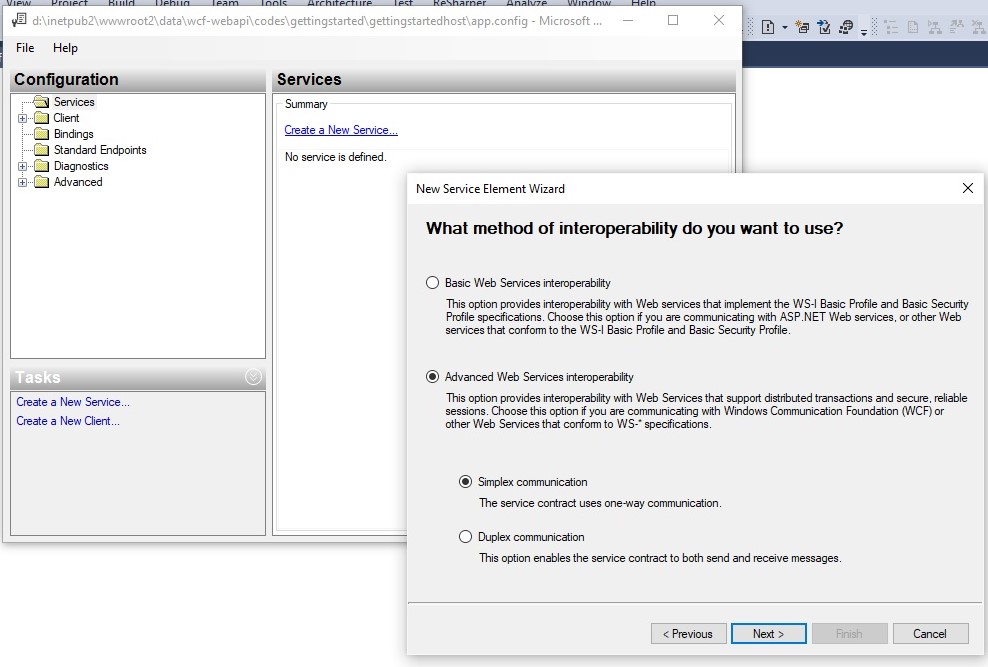Click the exclamation document toolbar icon

tap(768, 28)
